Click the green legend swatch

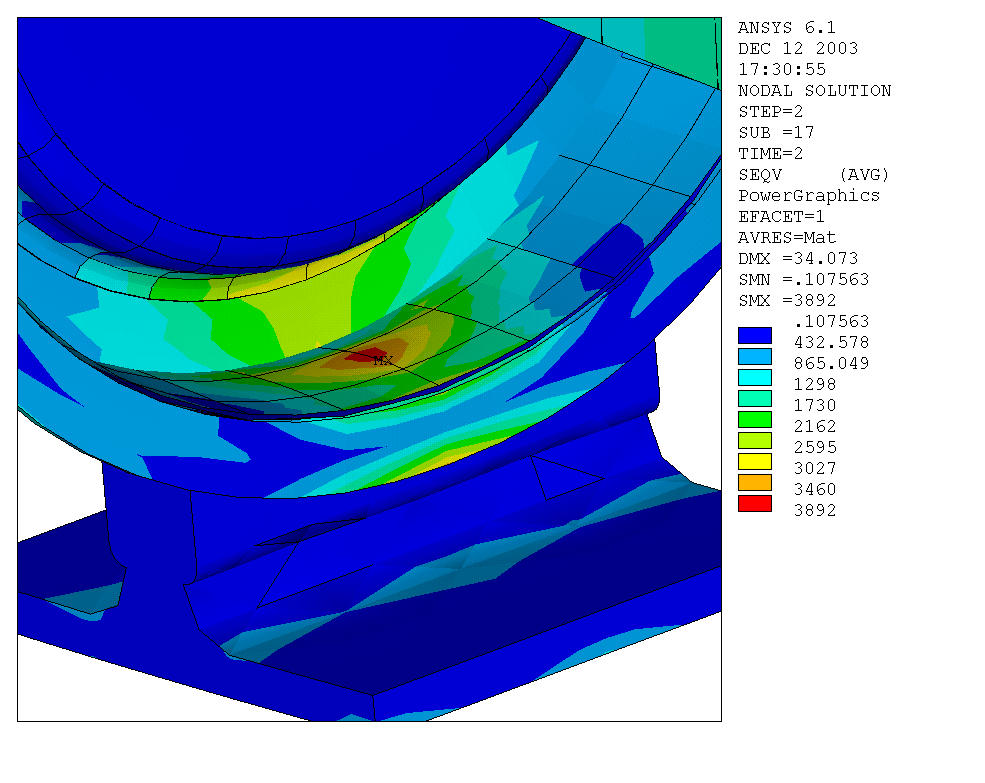[754, 420]
